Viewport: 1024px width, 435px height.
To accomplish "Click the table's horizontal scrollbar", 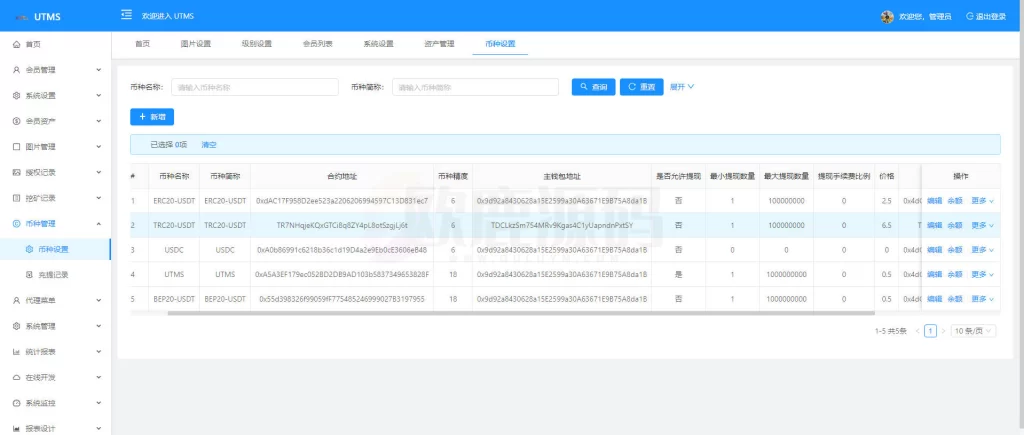I will [x=521, y=313].
